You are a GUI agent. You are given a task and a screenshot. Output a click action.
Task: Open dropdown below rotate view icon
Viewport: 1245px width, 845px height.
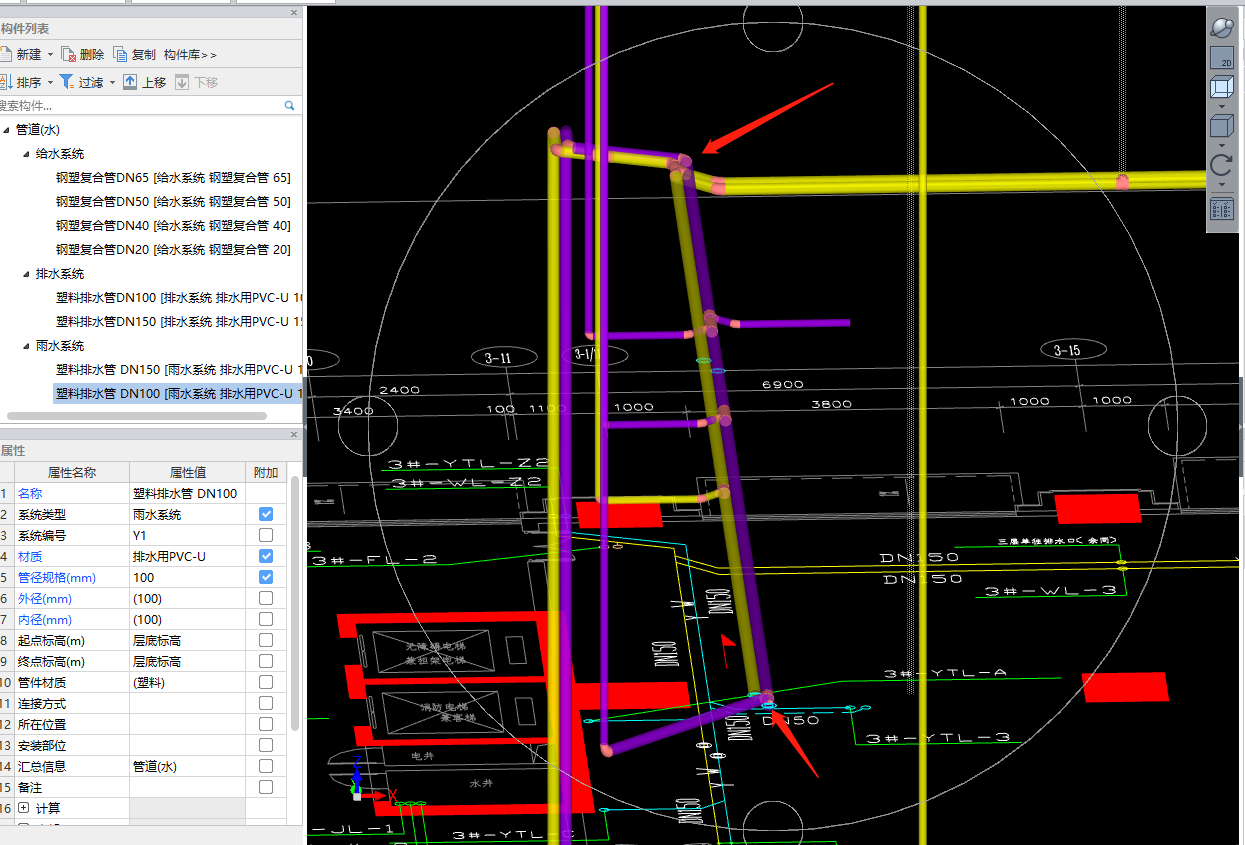pos(1222,184)
